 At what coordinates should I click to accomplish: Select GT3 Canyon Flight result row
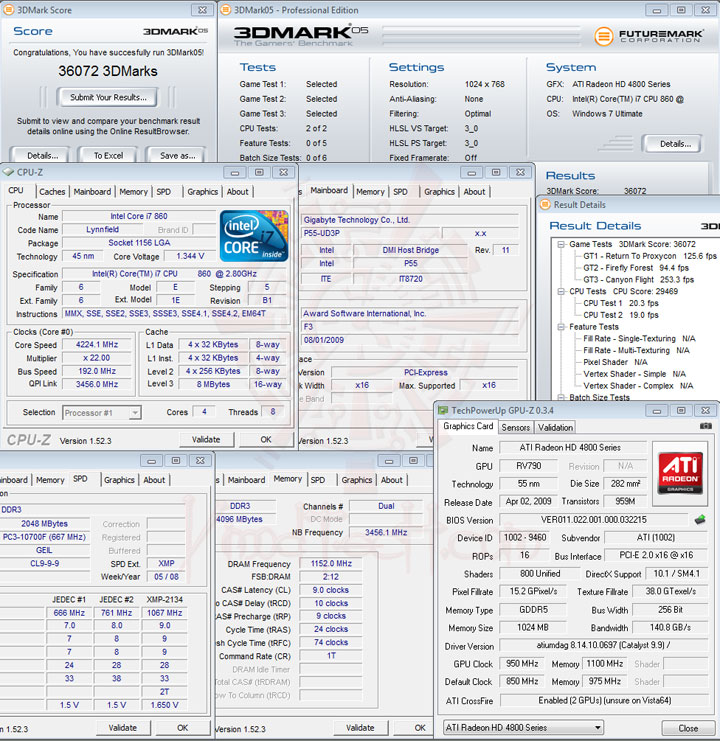(x=638, y=280)
